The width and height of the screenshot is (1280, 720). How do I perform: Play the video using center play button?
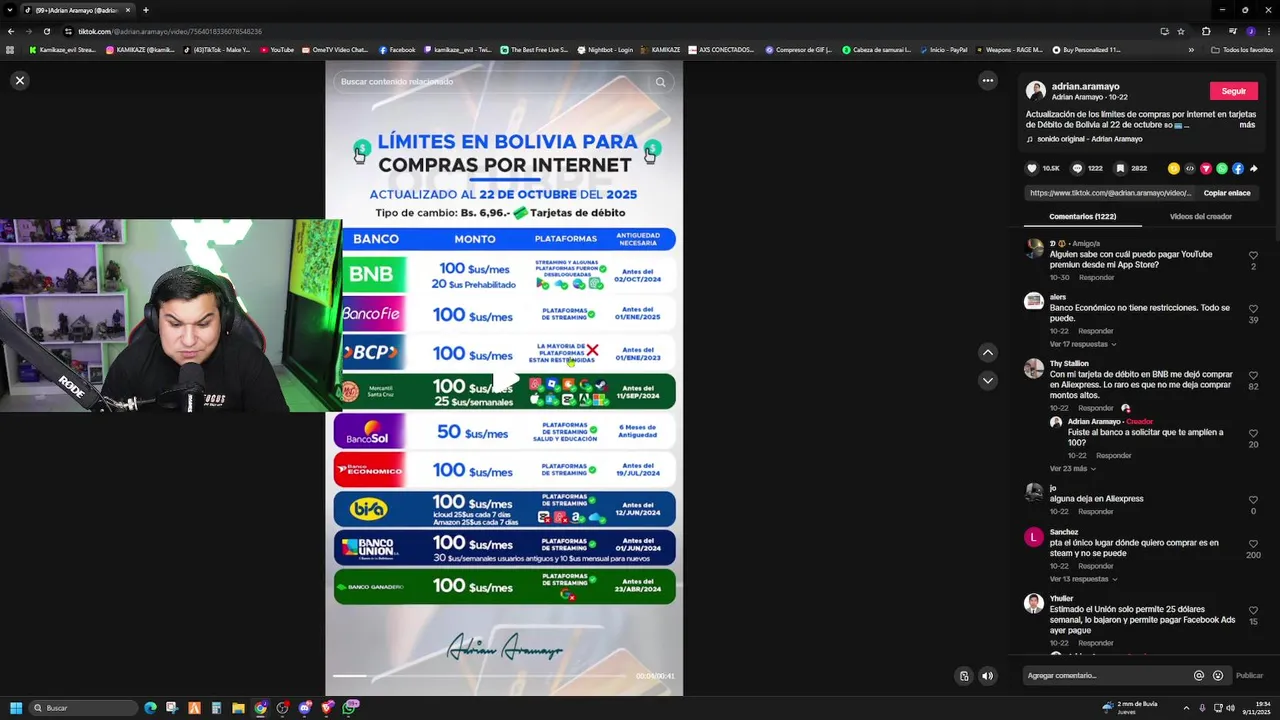[x=504, y=381]
